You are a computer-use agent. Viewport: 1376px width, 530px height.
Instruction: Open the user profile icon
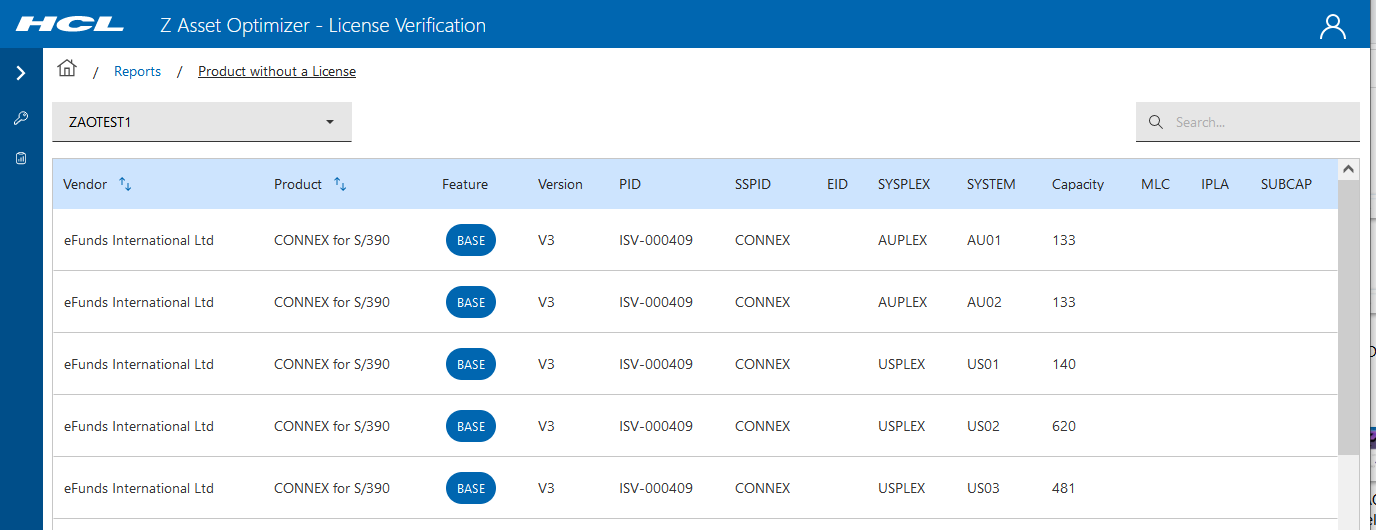click(x=1333, y=26)
